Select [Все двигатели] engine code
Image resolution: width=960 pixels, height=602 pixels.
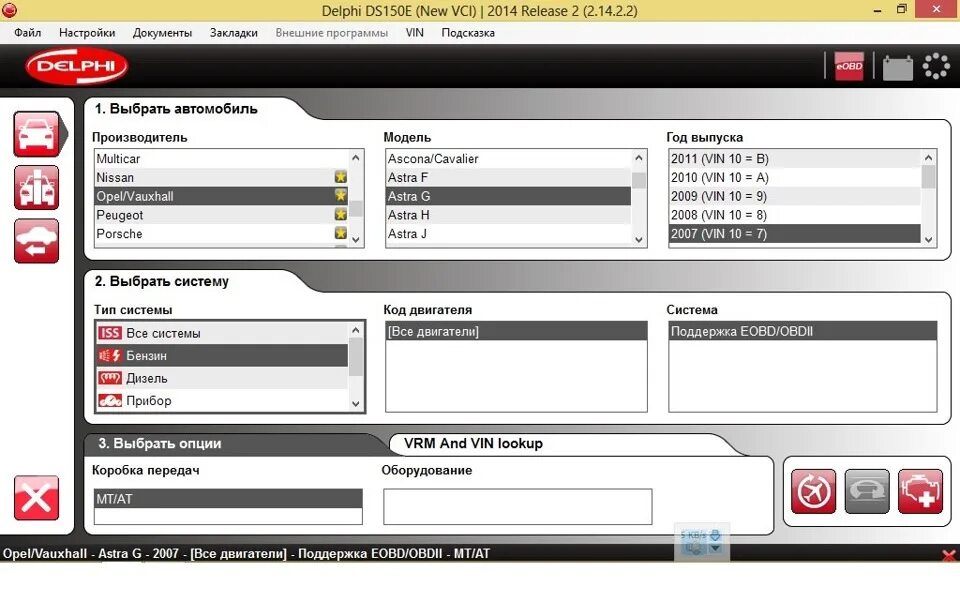pos(516,331)
